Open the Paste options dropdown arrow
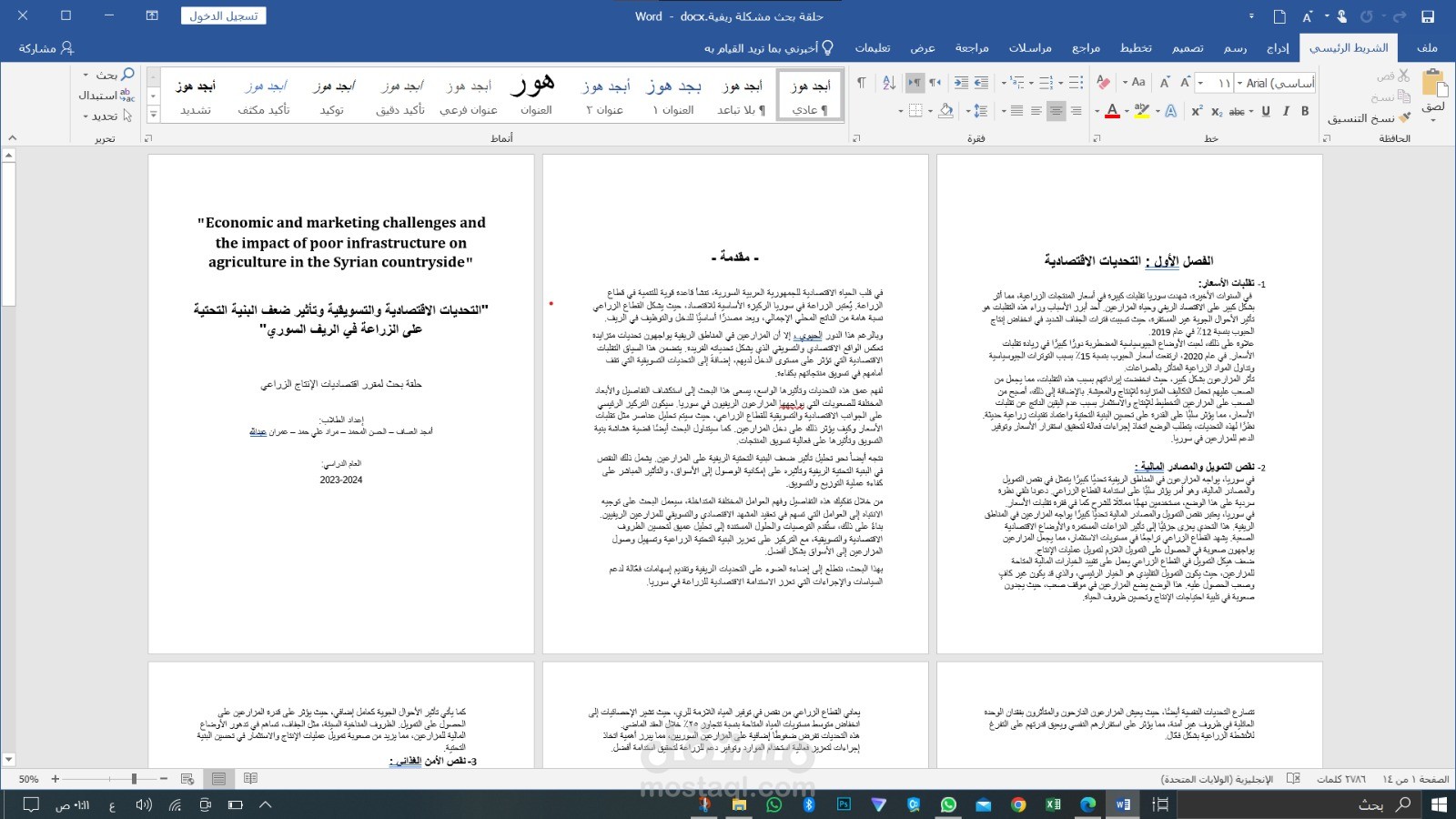 pyautogui.click(x=1434, y=119)
